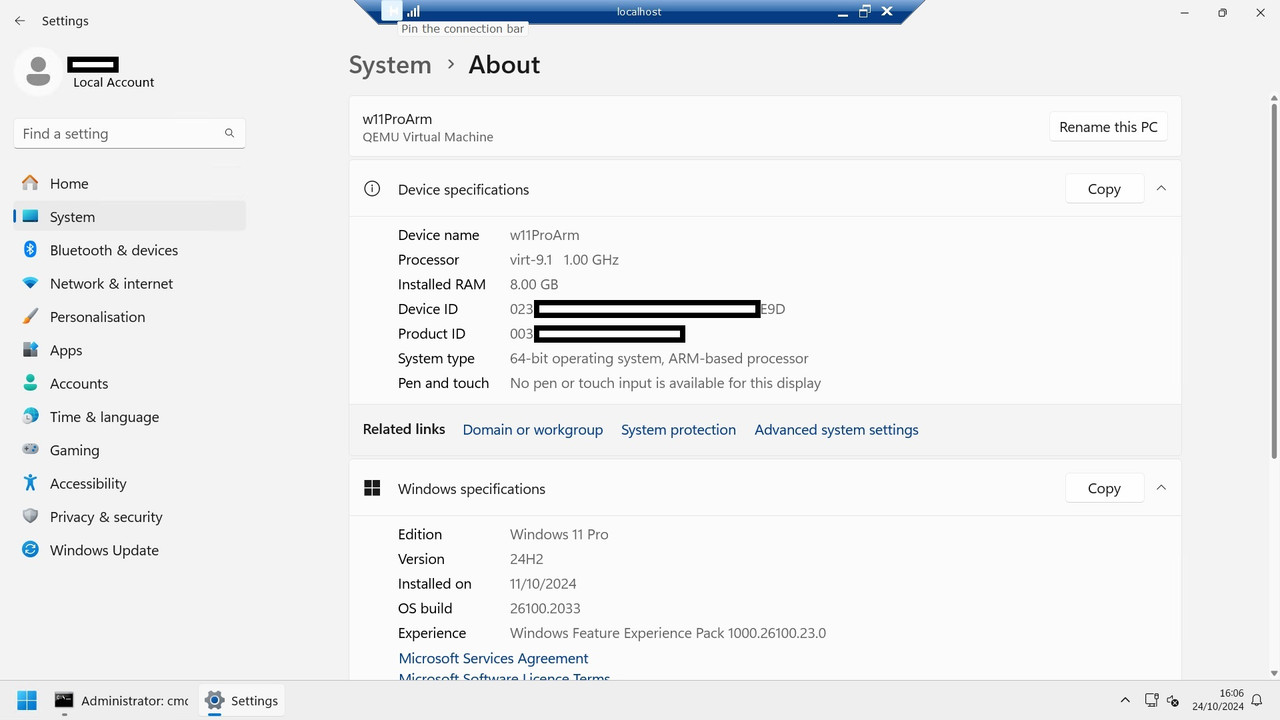Click the Home house icon
This screenshot has width=1280, height=720.
(x=30, y=183)
